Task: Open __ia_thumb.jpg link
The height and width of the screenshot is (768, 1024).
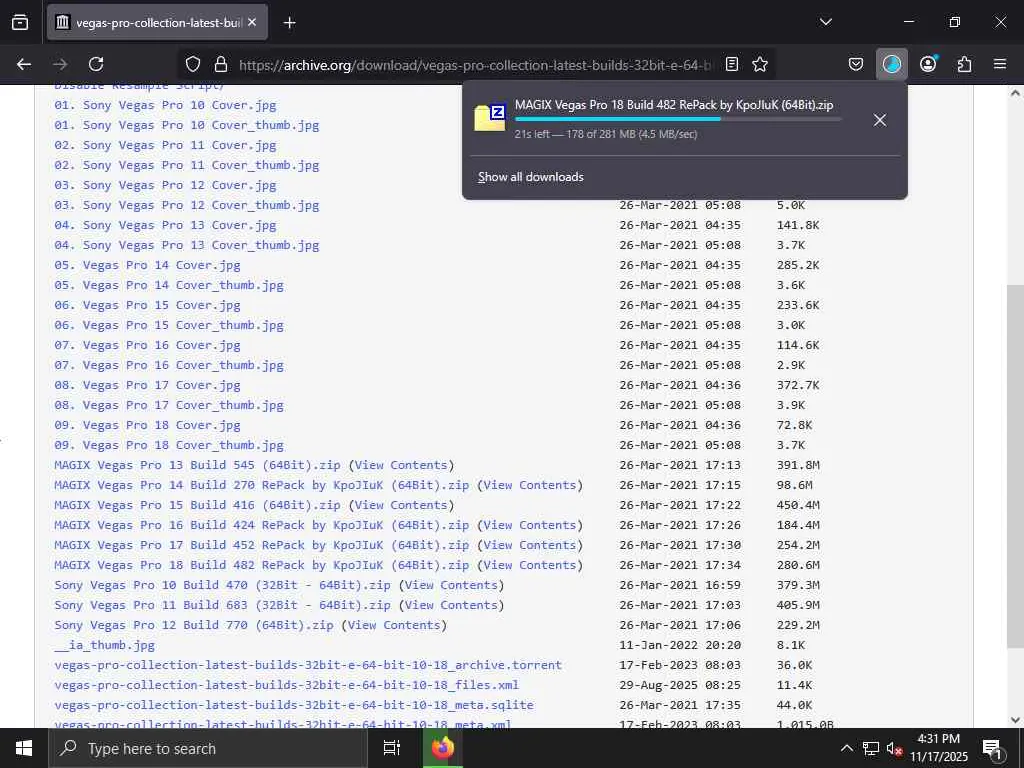Action: coord(104,645)
